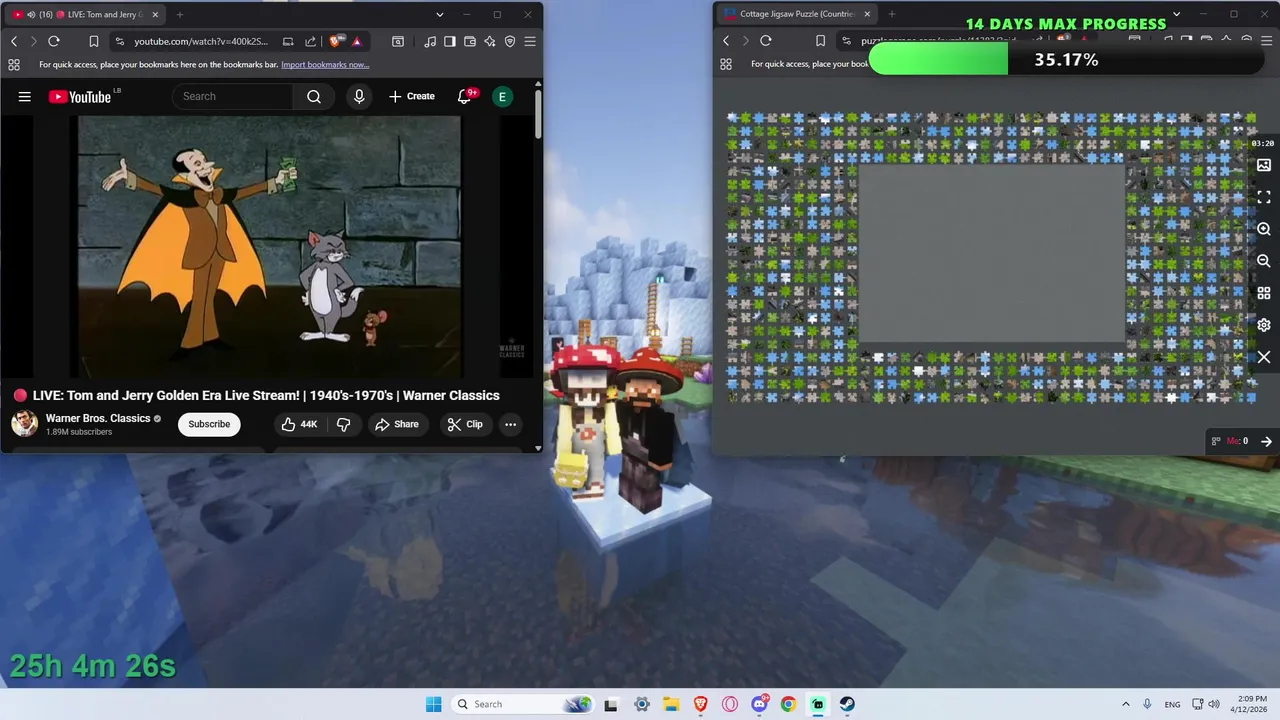Image resolution: width=1280 pixels, height=720 pixels.
Task: Click the YouTube search magnifier button
Action: 314,96
